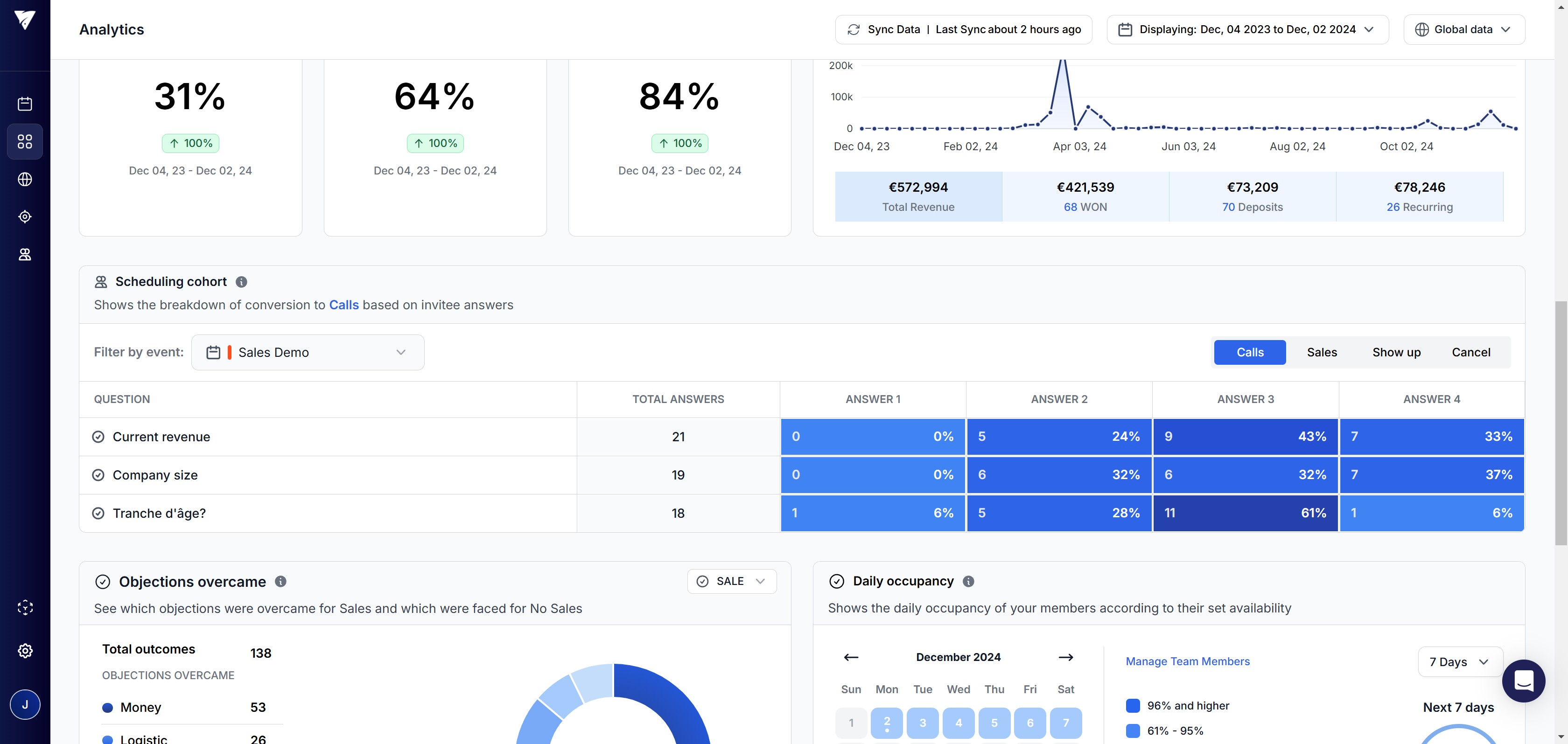This screenshot has width=1568, height=744.
Task: Switch to the Show up tab
Action: click(x=1396, y=353)
